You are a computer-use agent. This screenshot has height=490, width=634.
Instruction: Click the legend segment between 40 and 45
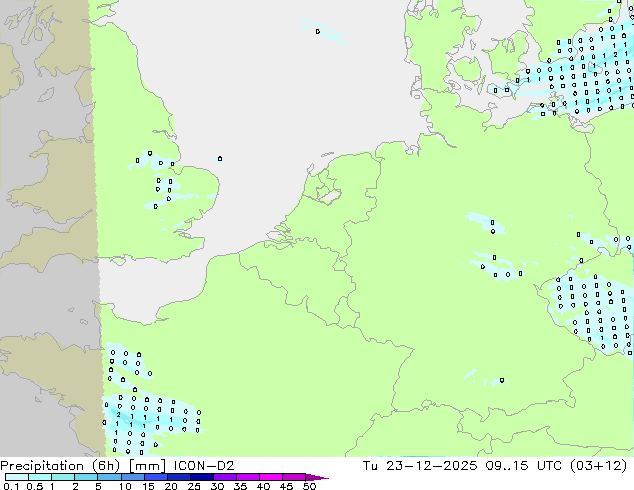tap(272, 477)
